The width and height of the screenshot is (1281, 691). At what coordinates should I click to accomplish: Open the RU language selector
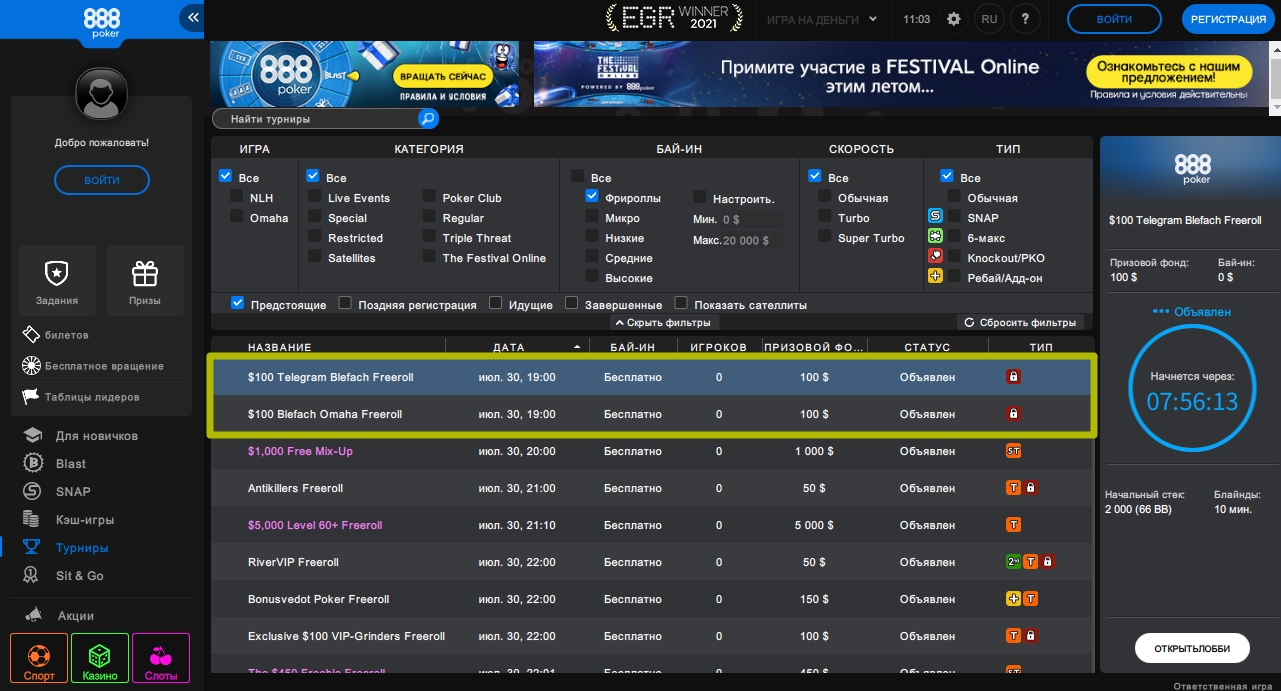coord(989,19)
